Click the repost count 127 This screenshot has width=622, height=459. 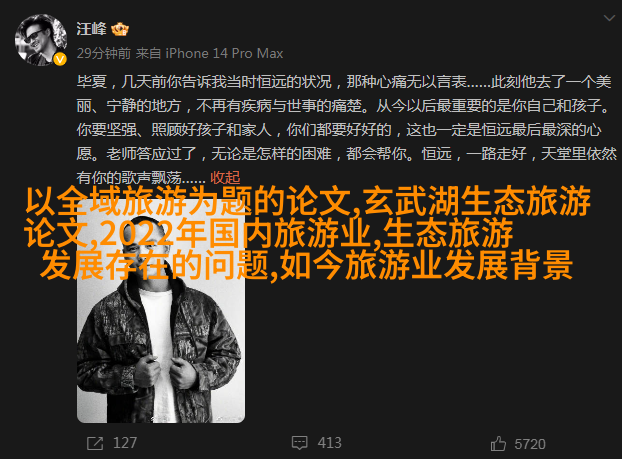(x=125, y=443)
